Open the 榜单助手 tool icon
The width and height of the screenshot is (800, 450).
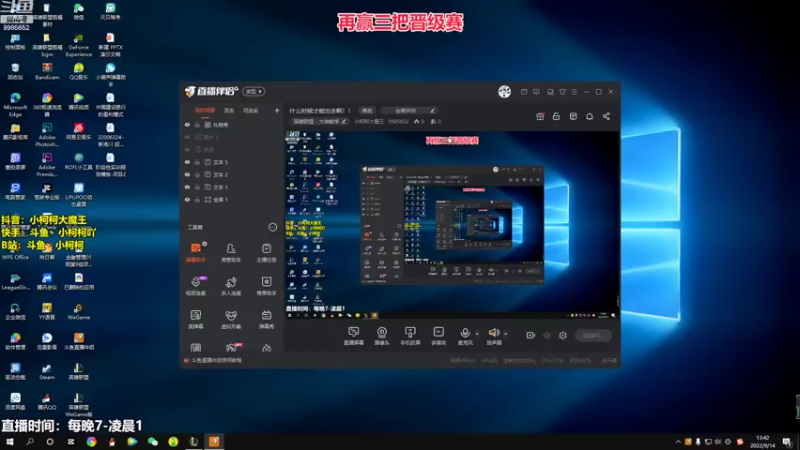[x=266, y=286]
